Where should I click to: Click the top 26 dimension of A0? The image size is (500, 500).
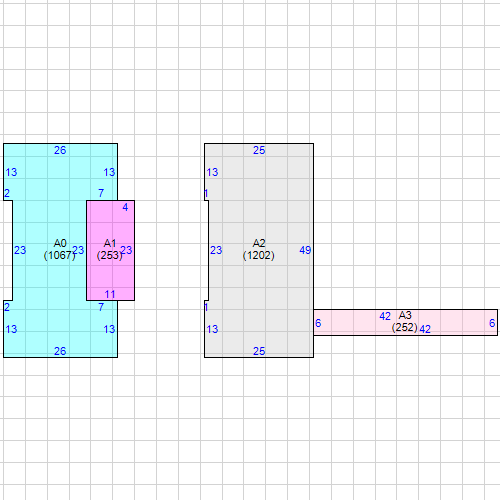[60, 150]
